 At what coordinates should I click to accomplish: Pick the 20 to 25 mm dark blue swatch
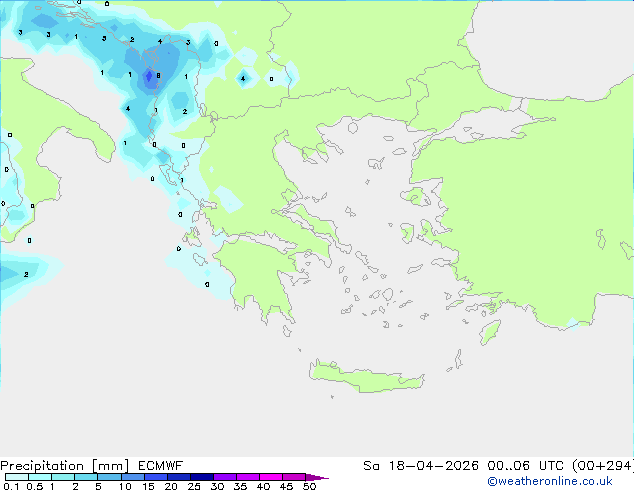[x=179, y=477]
